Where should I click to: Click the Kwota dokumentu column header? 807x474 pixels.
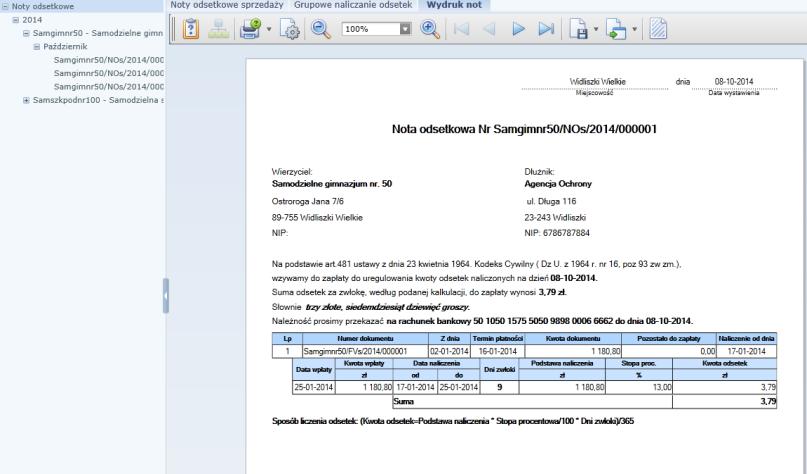[573, 339]
